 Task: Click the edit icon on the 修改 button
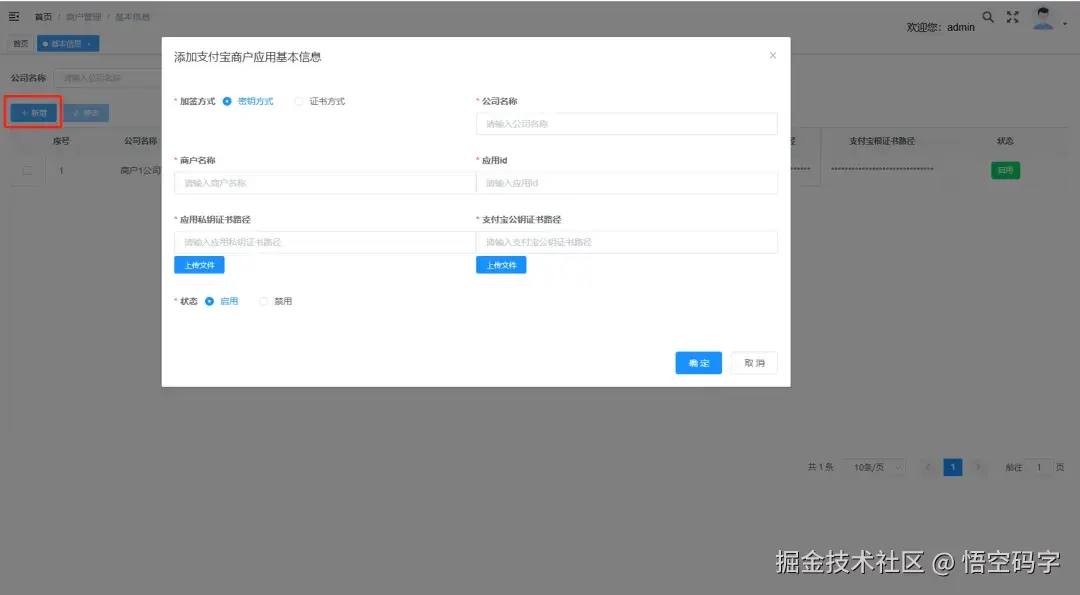(x=78, y=112)
